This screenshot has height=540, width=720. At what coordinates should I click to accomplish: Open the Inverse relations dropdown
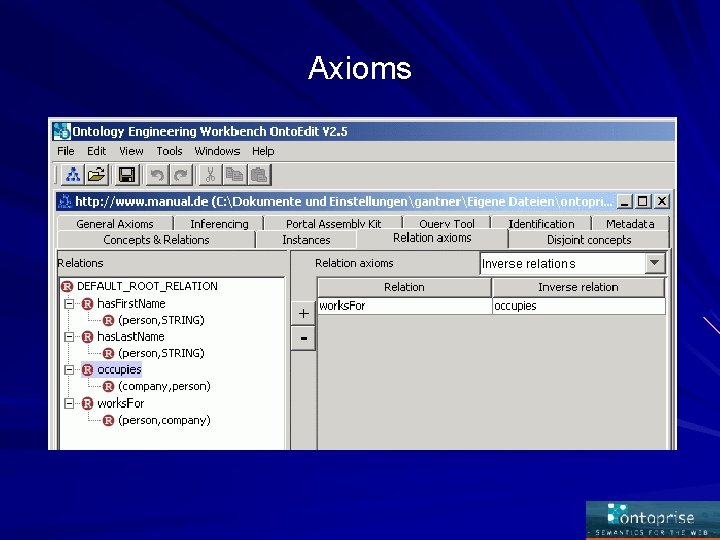point(655,264)
